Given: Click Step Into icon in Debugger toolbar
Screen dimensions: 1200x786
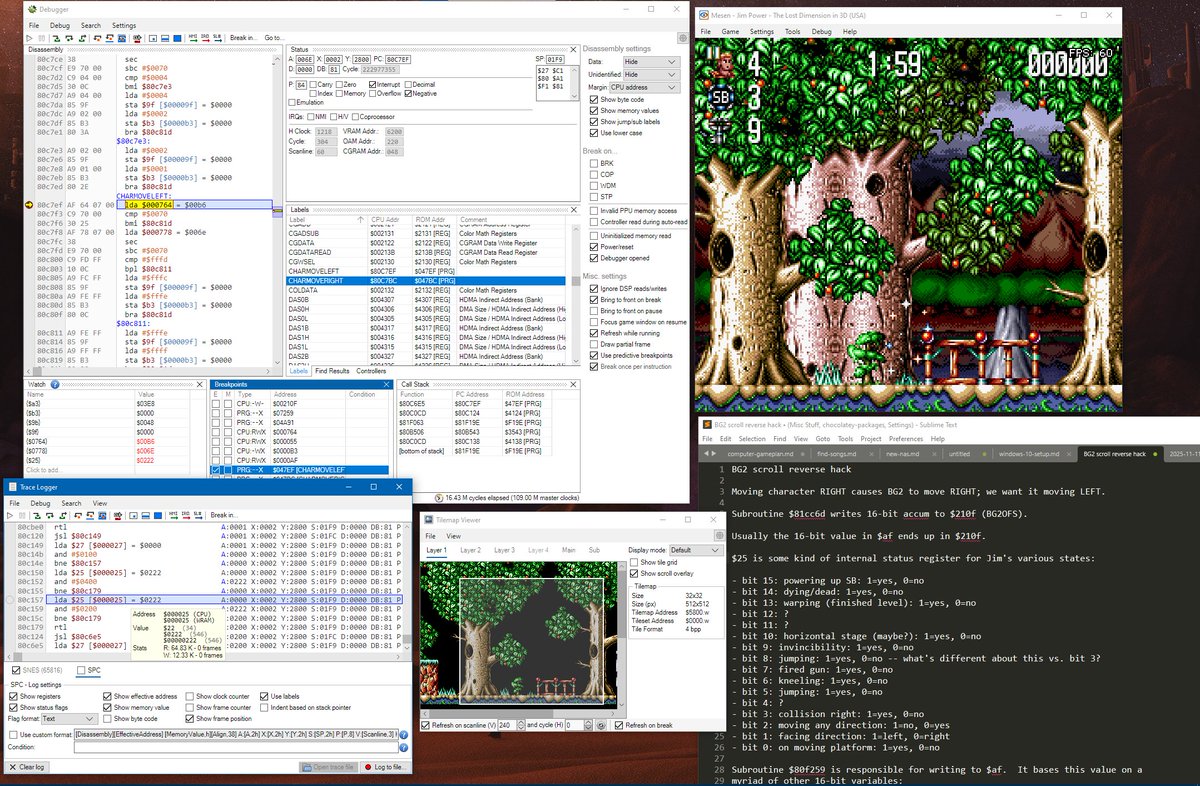Looking at the screenshot, I should 56,38.
